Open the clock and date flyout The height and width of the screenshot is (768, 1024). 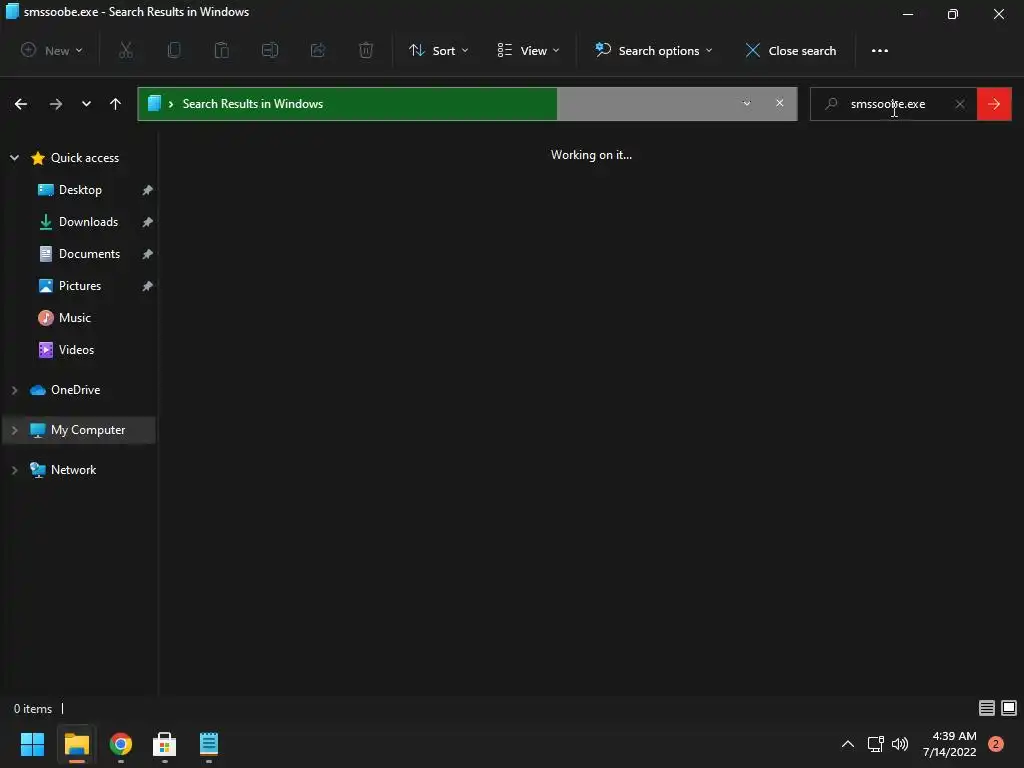point(950,744)
